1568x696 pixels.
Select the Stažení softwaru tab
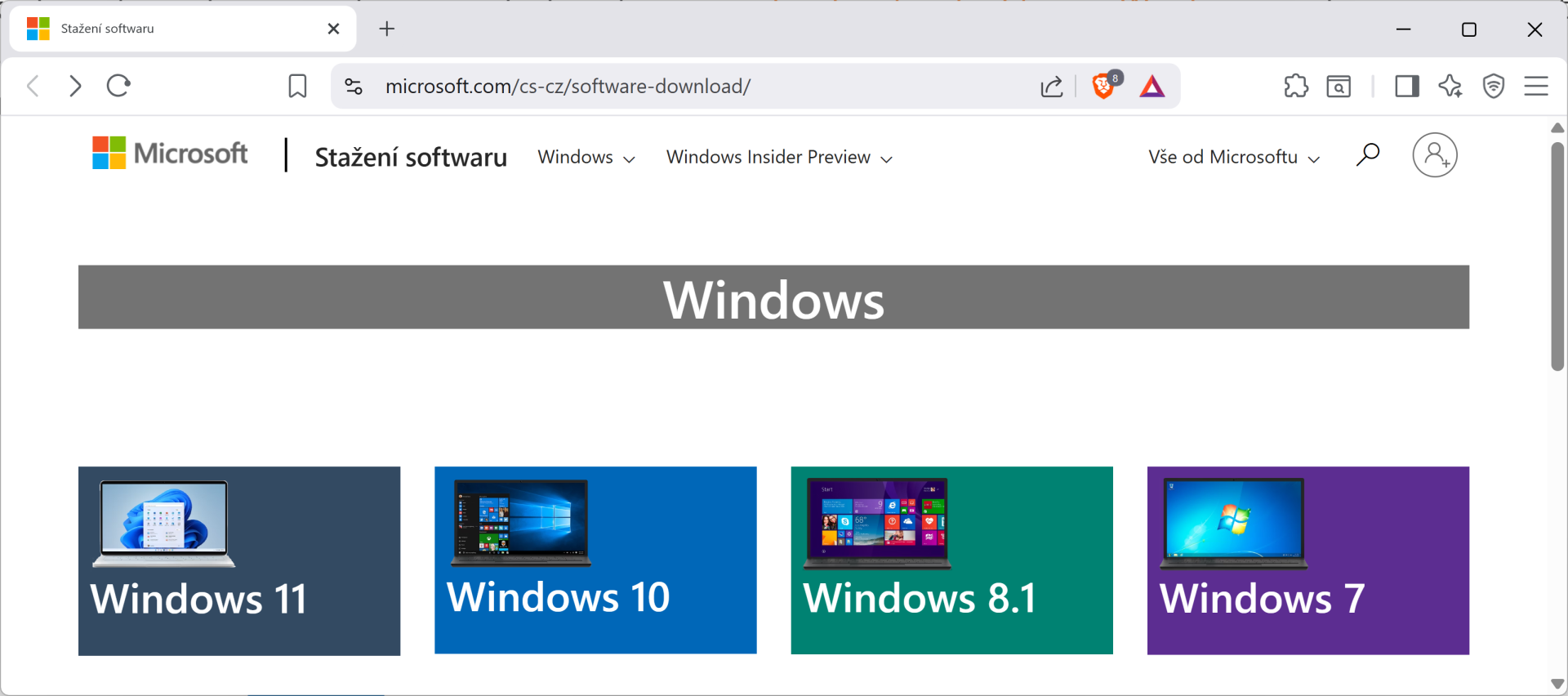point(183,29)
